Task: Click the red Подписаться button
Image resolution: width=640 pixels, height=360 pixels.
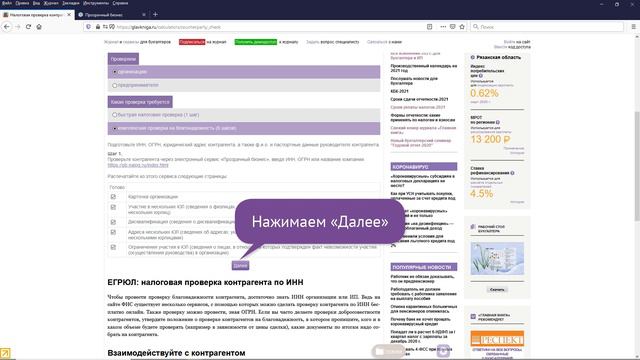Action: (x=192, y=42)
